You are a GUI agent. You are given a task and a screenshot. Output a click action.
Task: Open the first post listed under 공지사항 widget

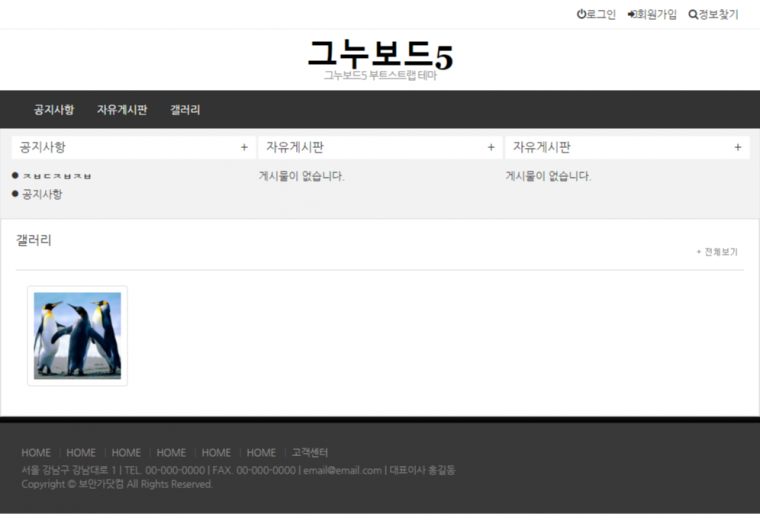[57, 176]
